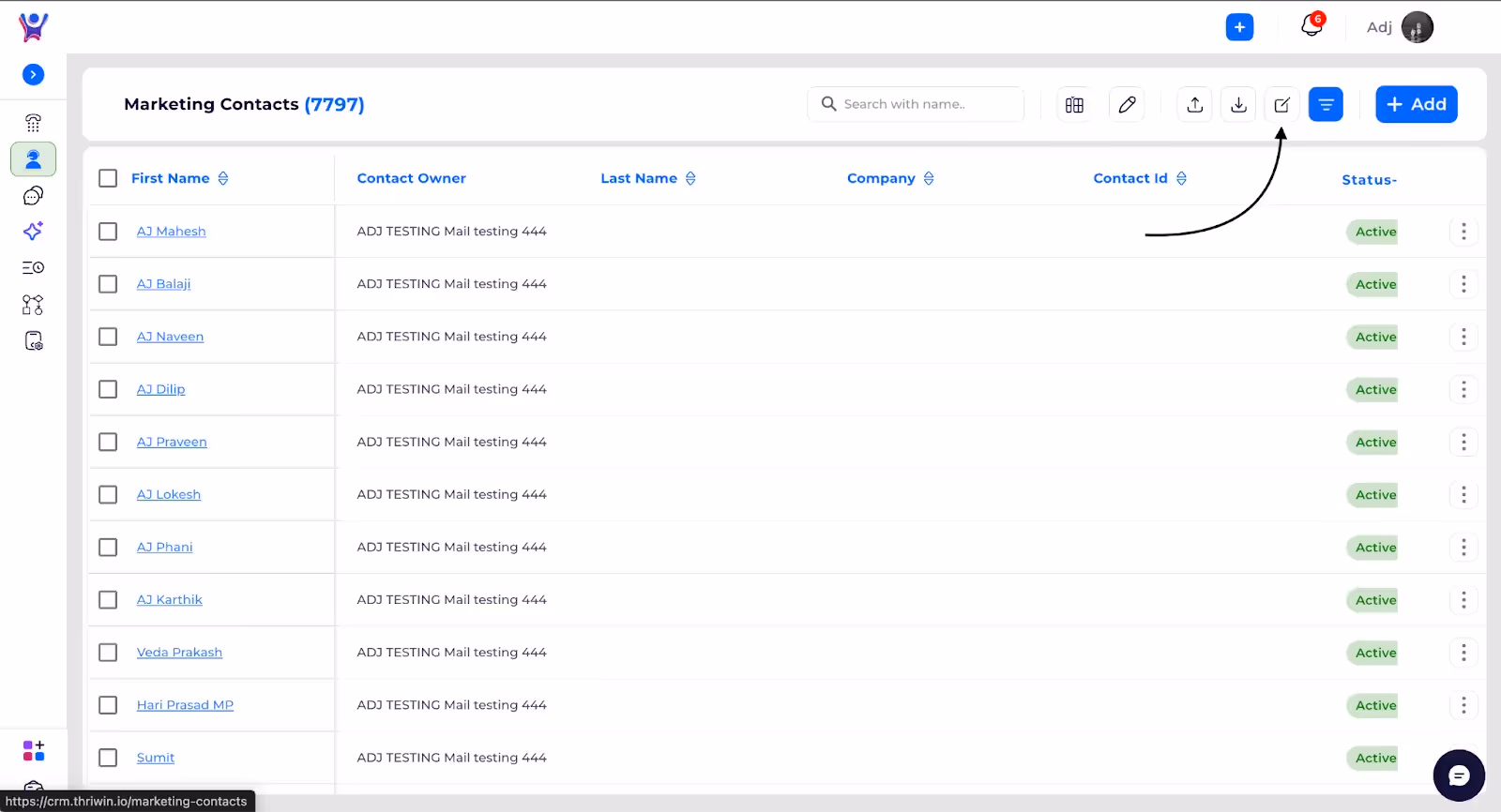The height and width of the screenshot is (812, 1501).
Task: Expand the sidebar with blue arrow button
Action: pyautogui.click(x=33, y=74)
